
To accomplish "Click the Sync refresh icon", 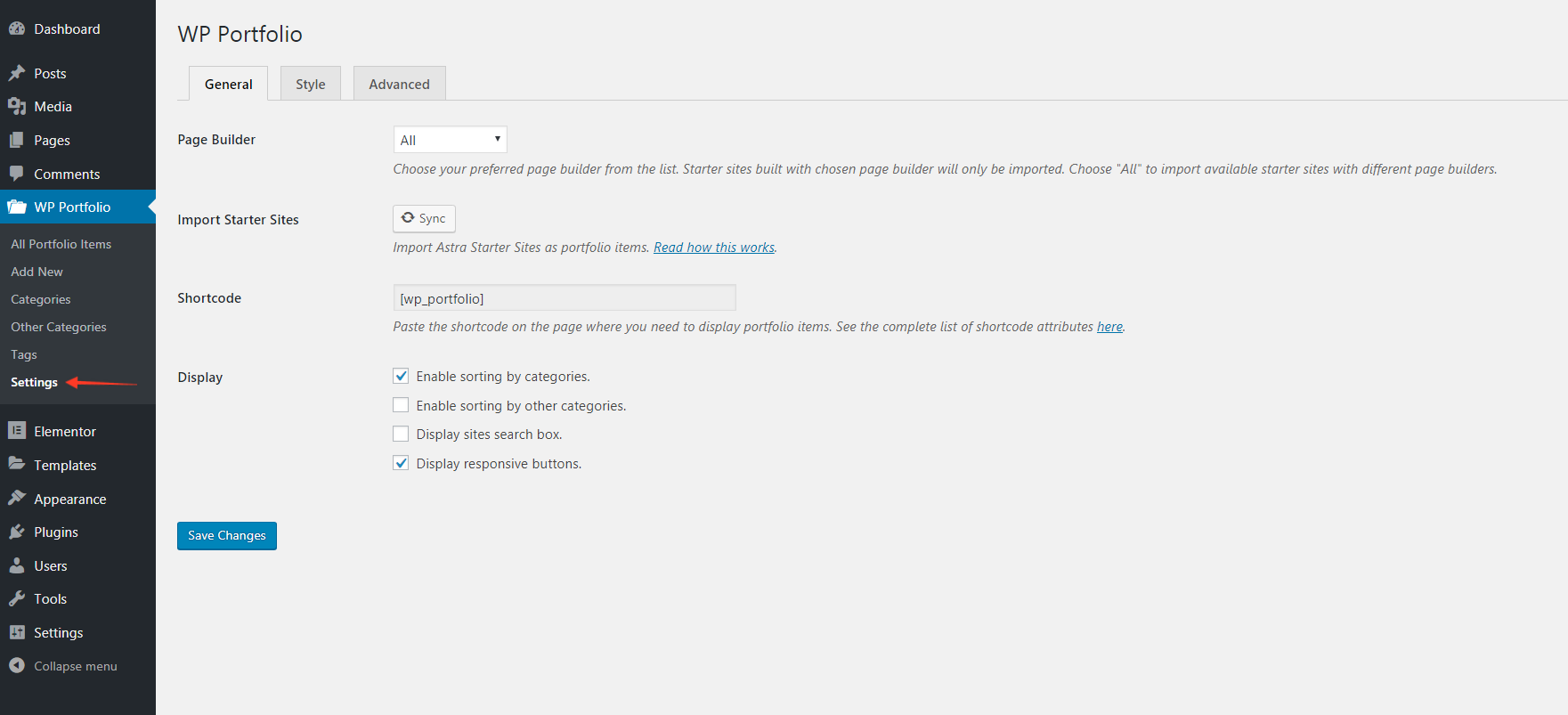I will click(408, 217).
